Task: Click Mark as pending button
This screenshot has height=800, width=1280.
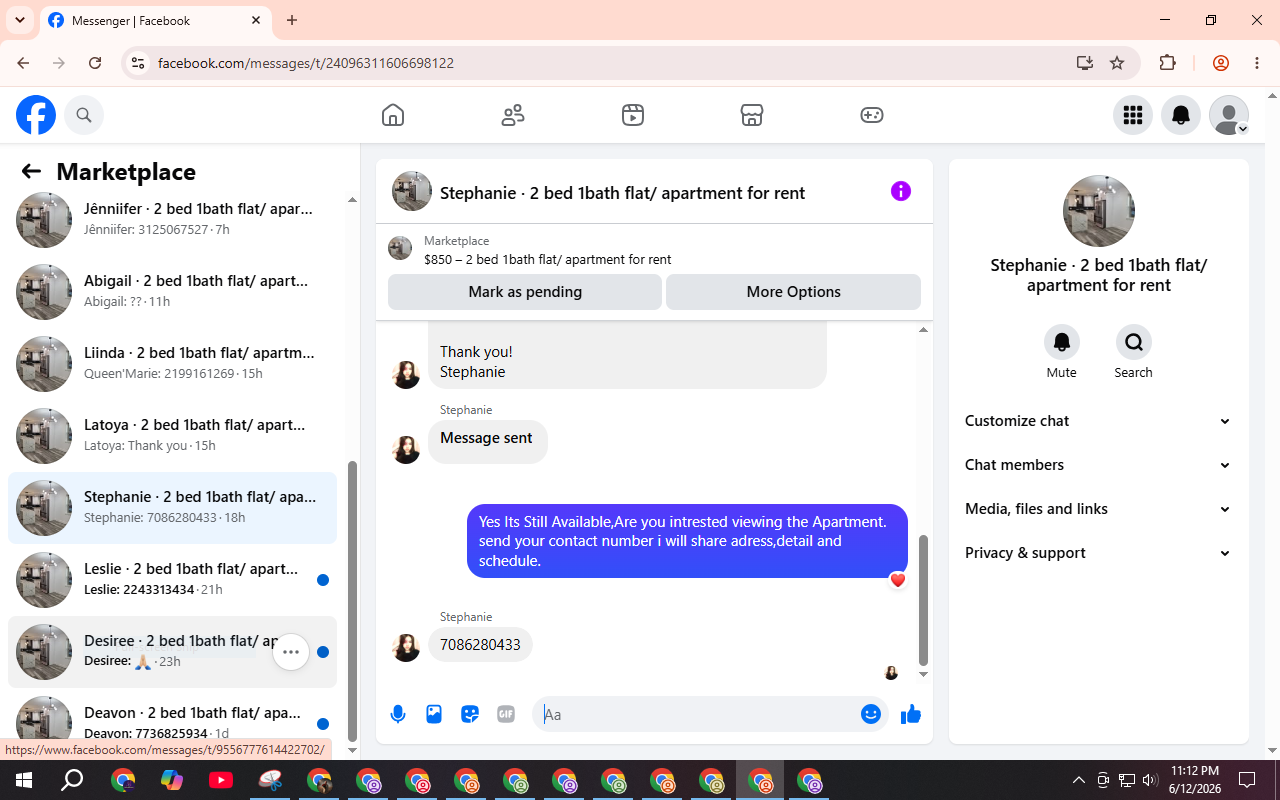Action: click(x=525, y=292)
